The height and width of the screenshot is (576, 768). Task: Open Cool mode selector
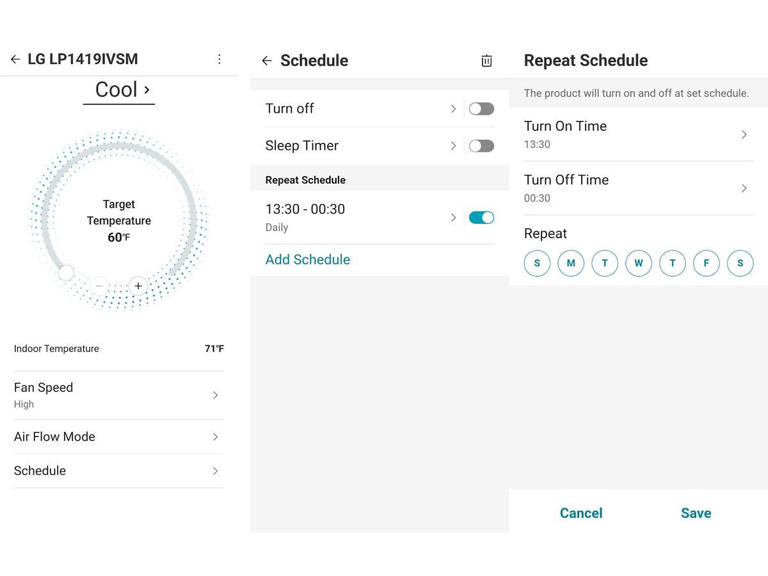[x=119, y=90]
